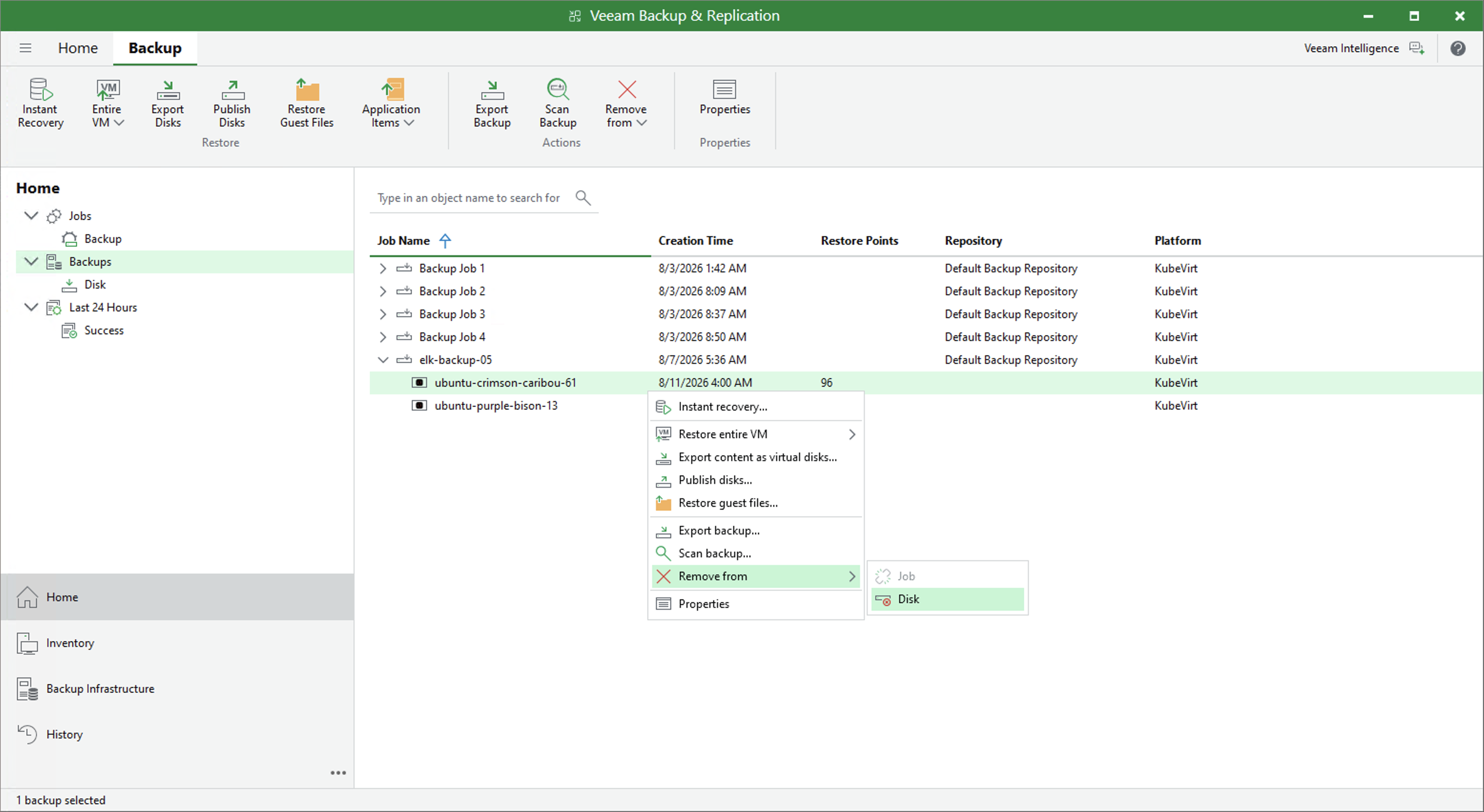Switch to the Home ribbon tab
The height and width of the screenshot is (812, 1484).
(x=78, y=48)
